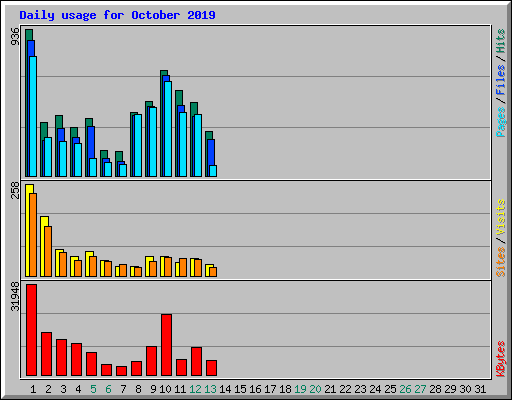Click day 10 on the x-axis
Viewport: 512px width, 400px height.
pyautogui.click(x=165, y=389)
